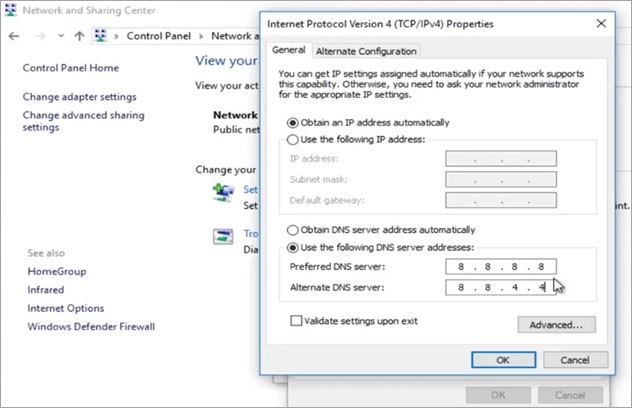Go forward with the right arrow

(x=40, y=36)
